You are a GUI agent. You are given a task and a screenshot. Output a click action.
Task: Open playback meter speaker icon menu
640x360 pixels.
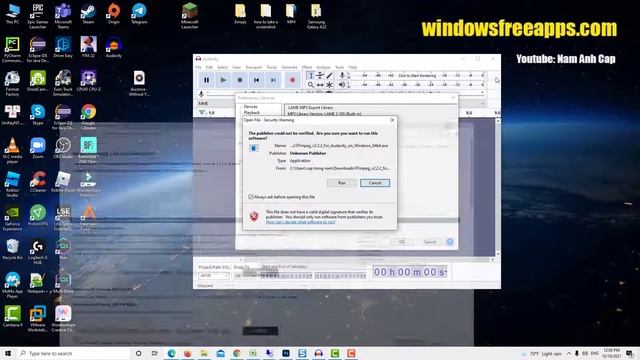coord(342,85)
